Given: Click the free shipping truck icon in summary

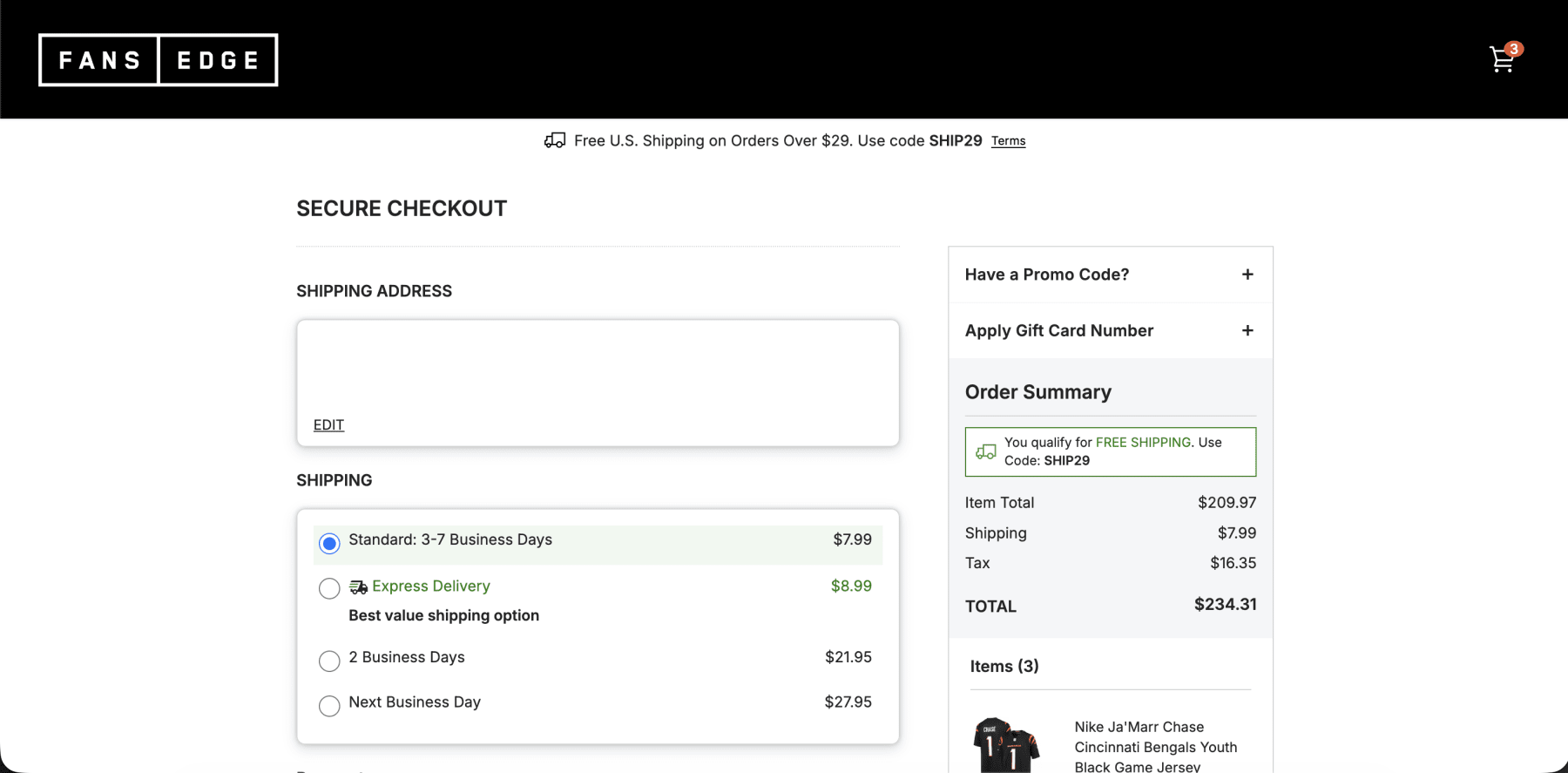Looking at the screenshot, I should 986,451.
